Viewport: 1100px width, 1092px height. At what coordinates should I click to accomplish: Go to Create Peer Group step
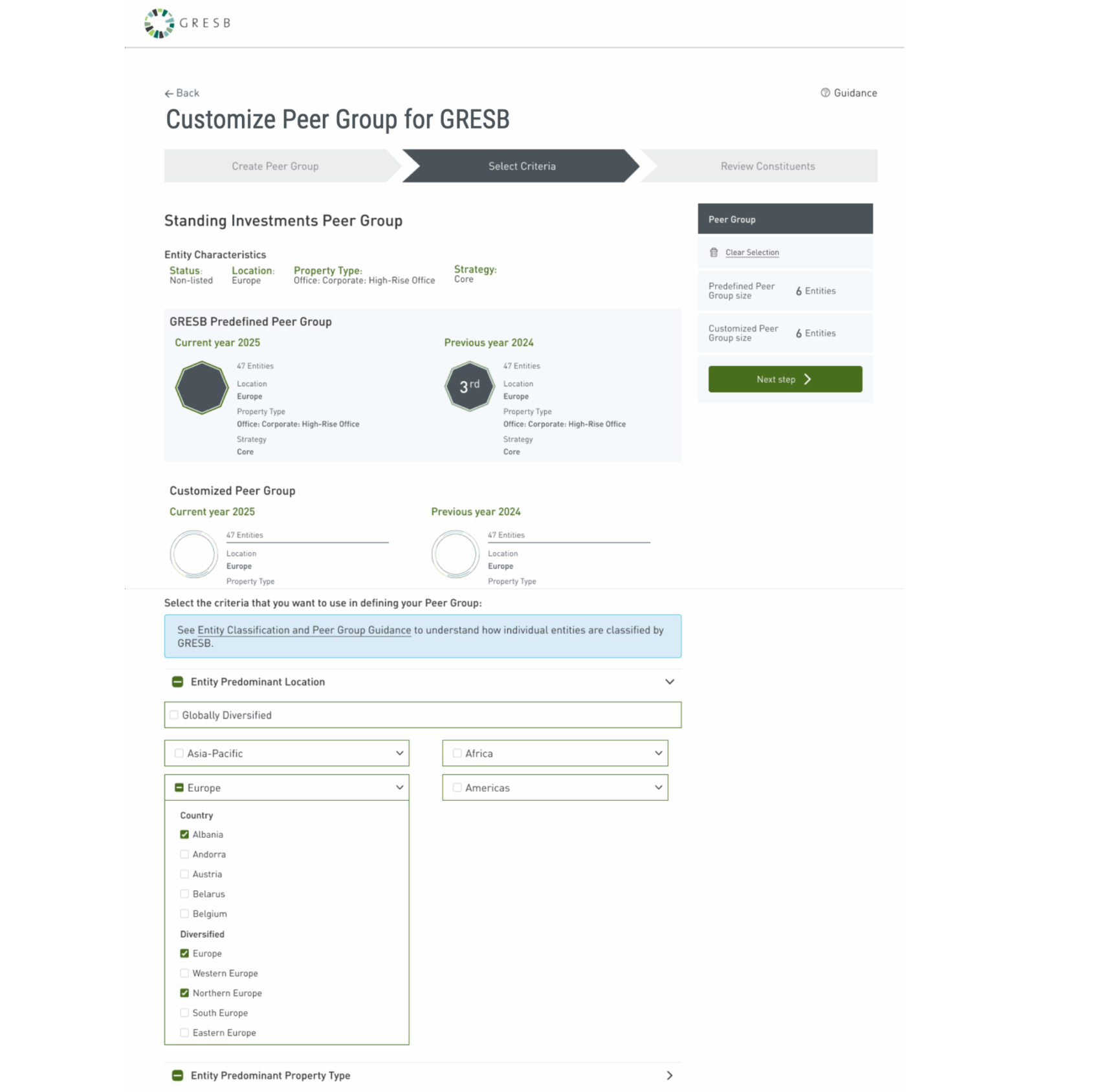coord(275,166)
